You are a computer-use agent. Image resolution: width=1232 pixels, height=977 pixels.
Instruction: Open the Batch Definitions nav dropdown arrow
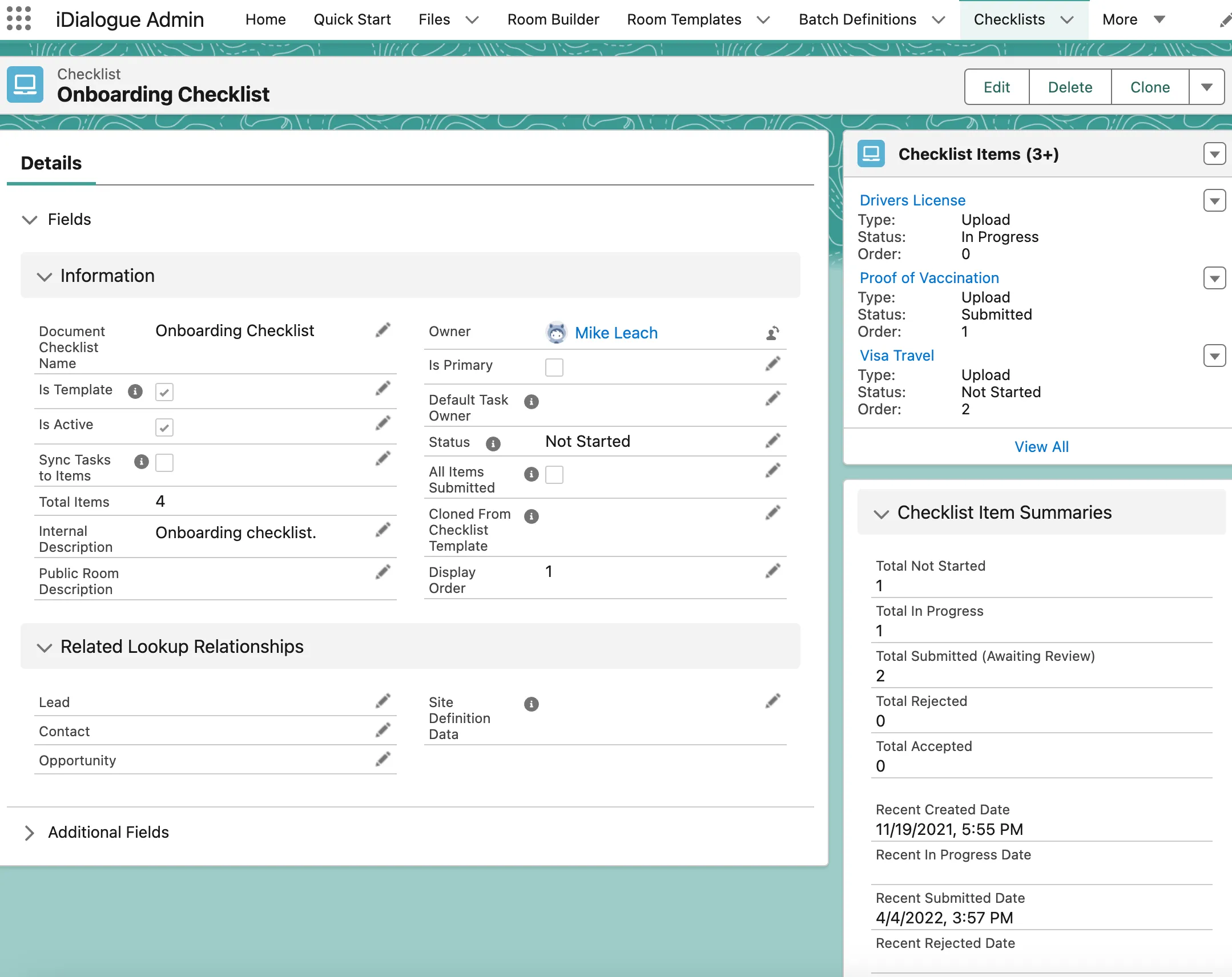(x=939, y=20)
